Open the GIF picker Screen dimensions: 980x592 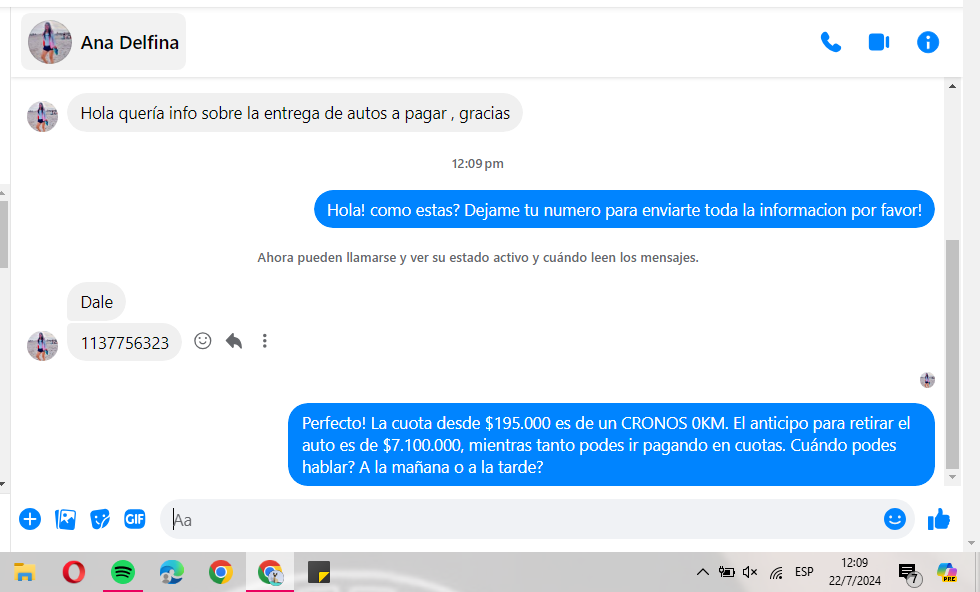point(135,519)
